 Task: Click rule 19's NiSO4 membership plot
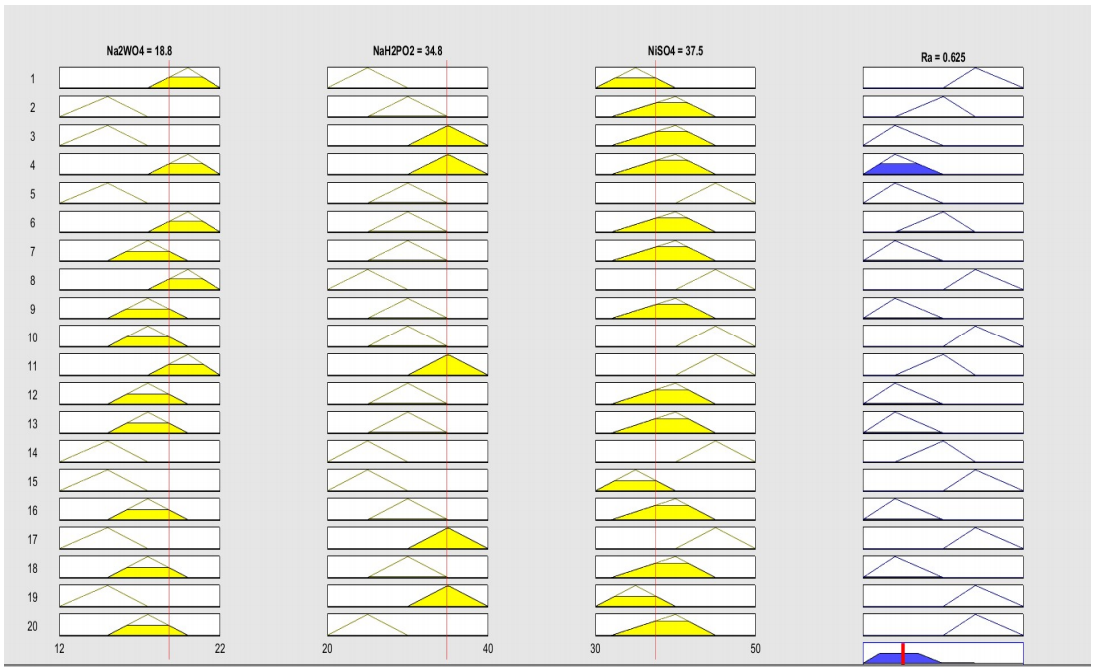675,596
